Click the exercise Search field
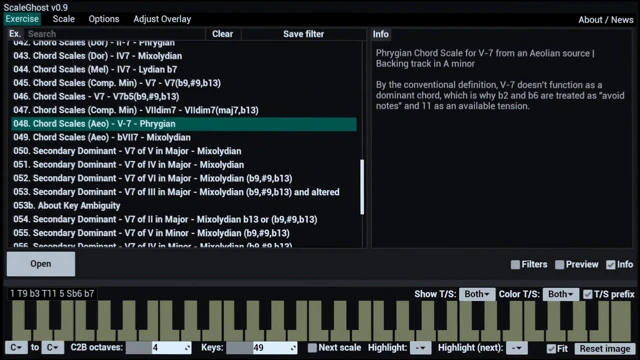 (x=115, y=34)
